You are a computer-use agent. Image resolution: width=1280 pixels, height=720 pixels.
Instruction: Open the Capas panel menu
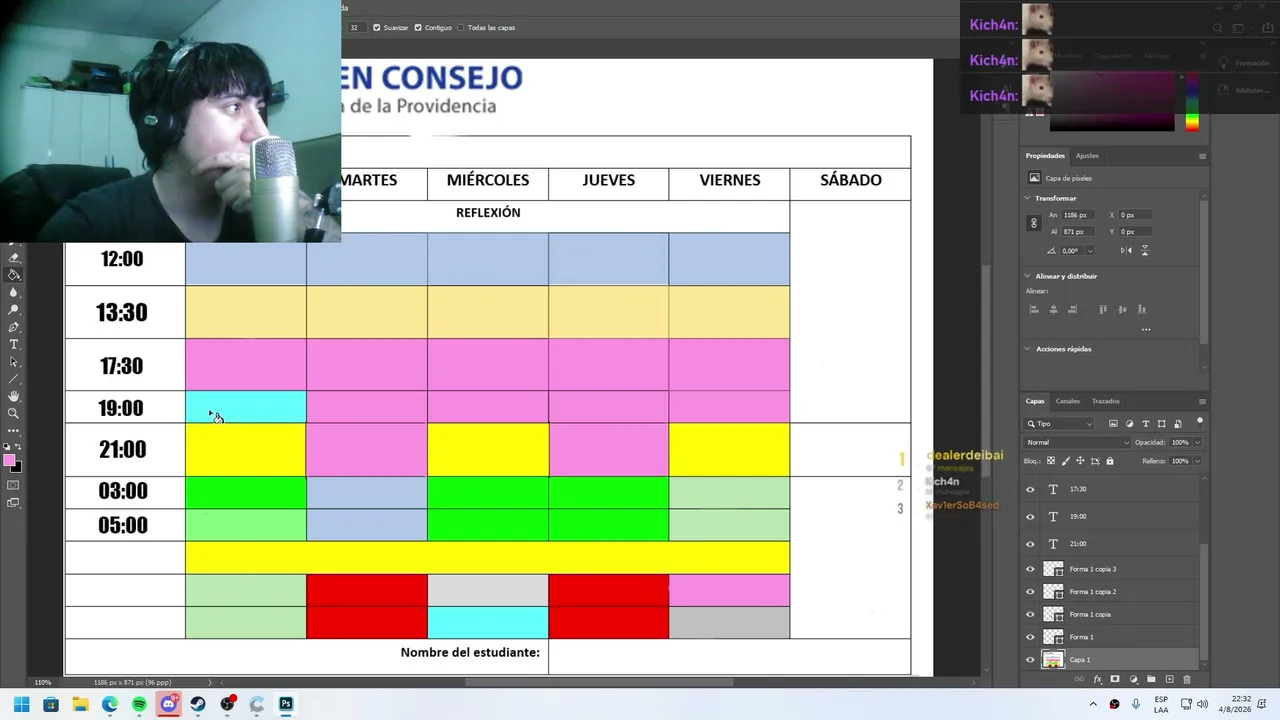1202,401
